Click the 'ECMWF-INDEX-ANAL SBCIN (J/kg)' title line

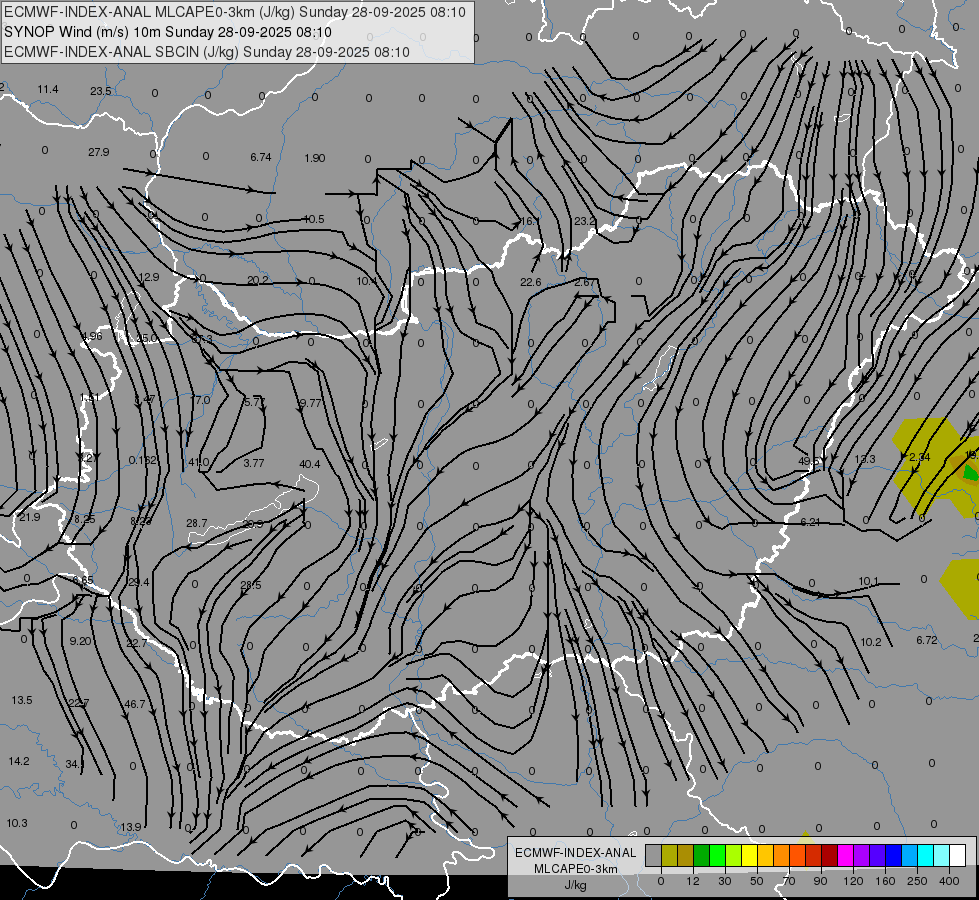pyautogui.click(x=207, y=52)
